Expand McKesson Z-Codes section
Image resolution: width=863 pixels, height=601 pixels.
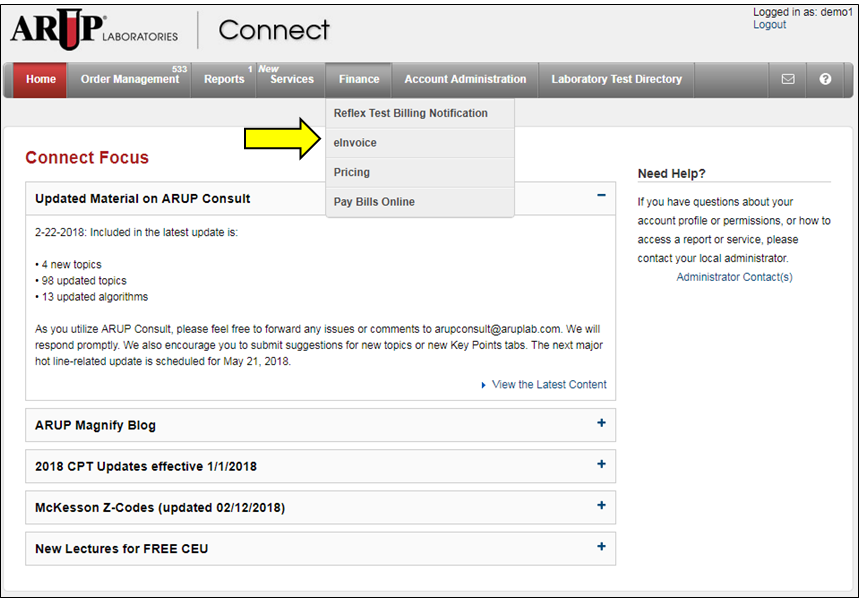click(602, 505)
